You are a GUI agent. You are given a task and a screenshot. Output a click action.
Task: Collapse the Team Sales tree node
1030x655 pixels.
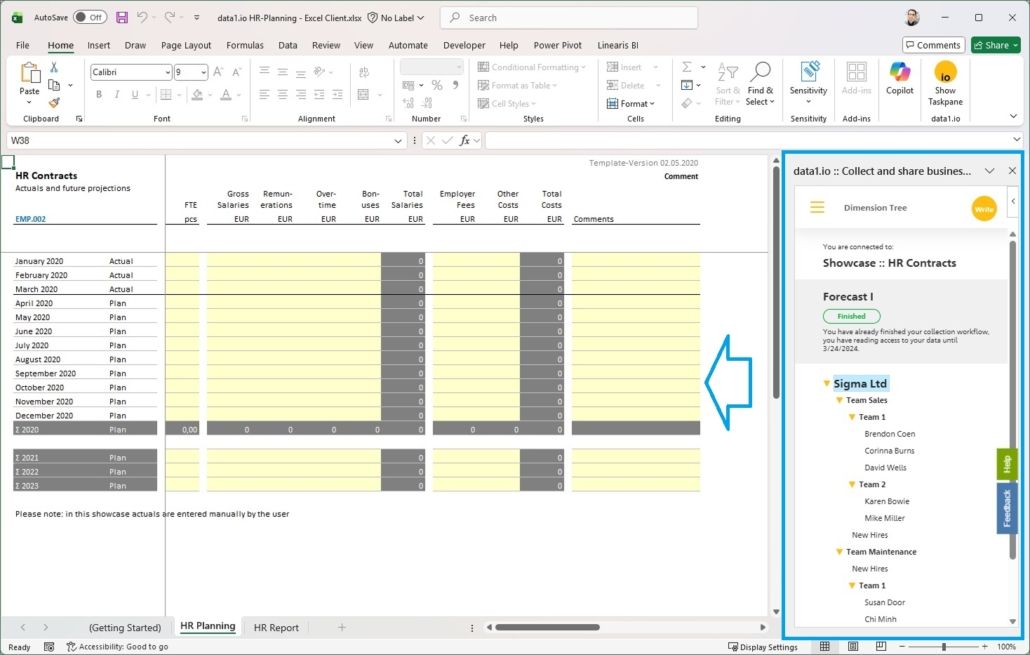point(839,400)
